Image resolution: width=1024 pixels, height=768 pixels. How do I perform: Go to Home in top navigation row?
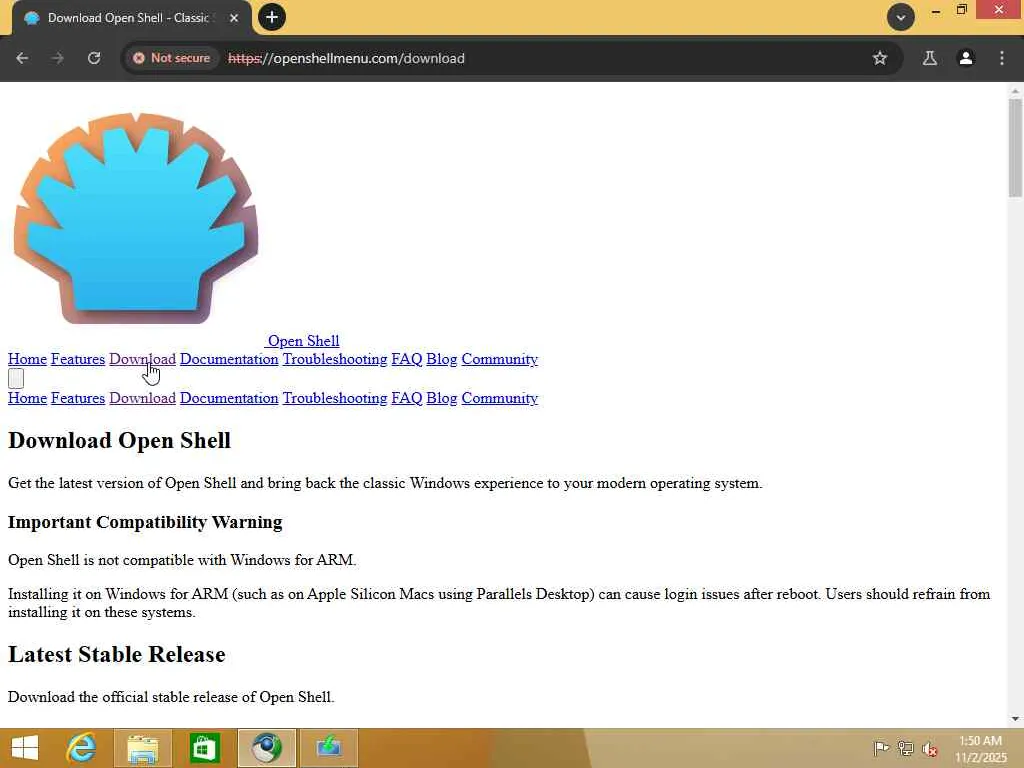point(27,359)
